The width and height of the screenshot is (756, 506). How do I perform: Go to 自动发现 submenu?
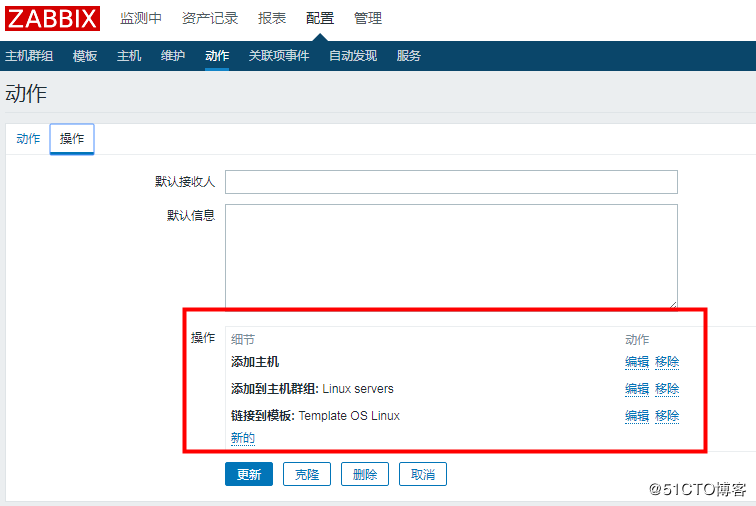point(353,56)
